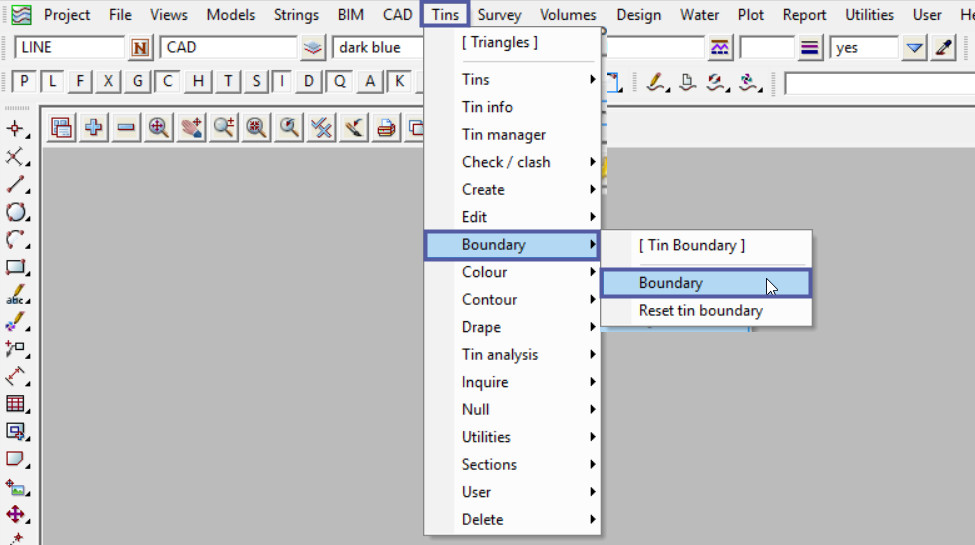
Task: Select the circle drawing tool in left toolbar
Action: [x=15, y=212]
